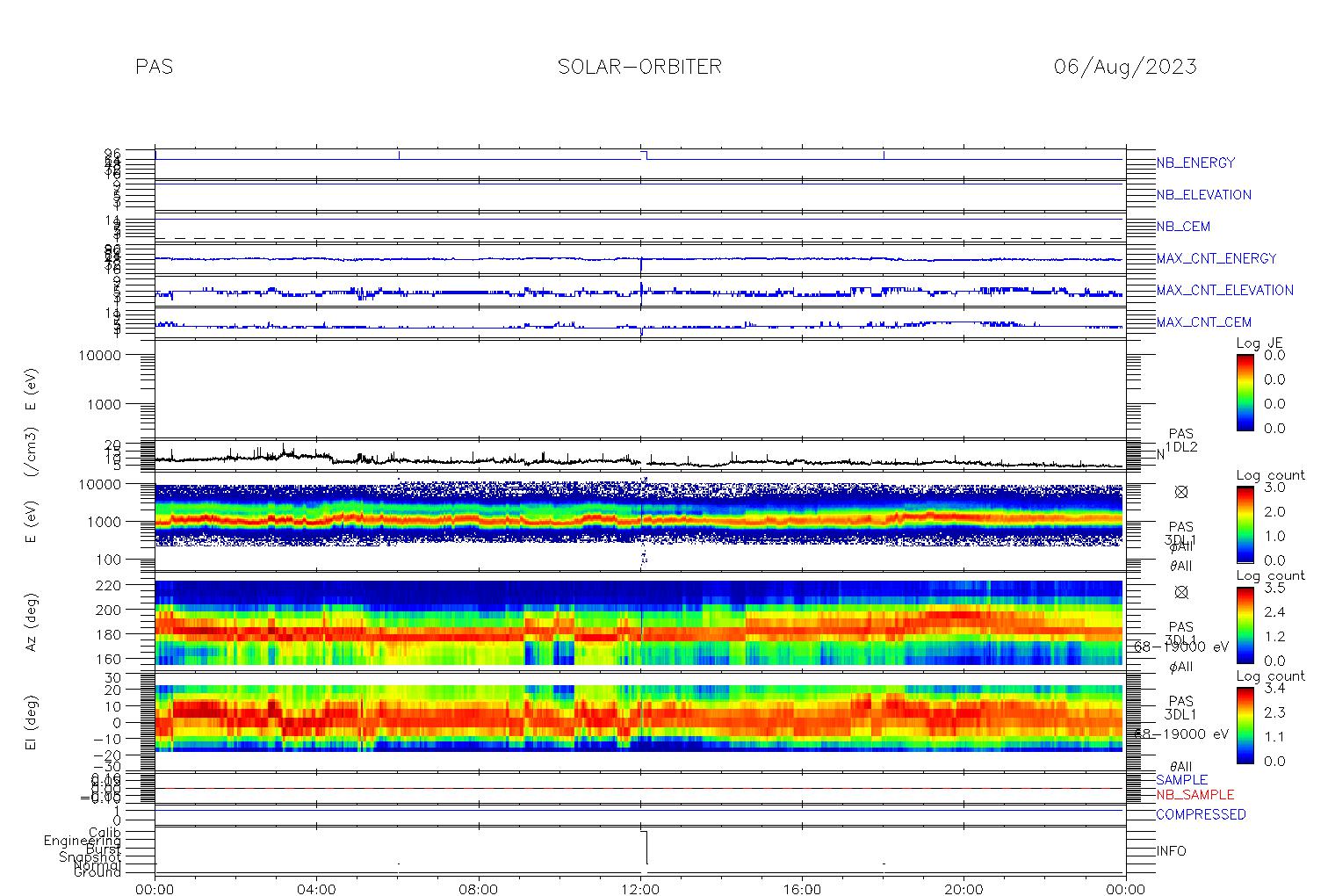Select the NB_ENERGY panel label
The image size is (1328, 896).
pos(1195,163)
